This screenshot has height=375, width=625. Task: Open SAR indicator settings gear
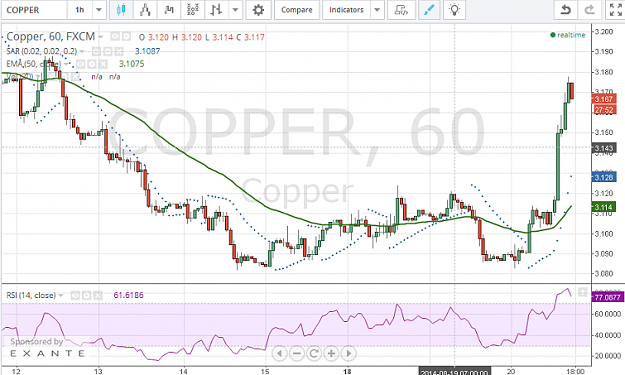click(107, 51)
